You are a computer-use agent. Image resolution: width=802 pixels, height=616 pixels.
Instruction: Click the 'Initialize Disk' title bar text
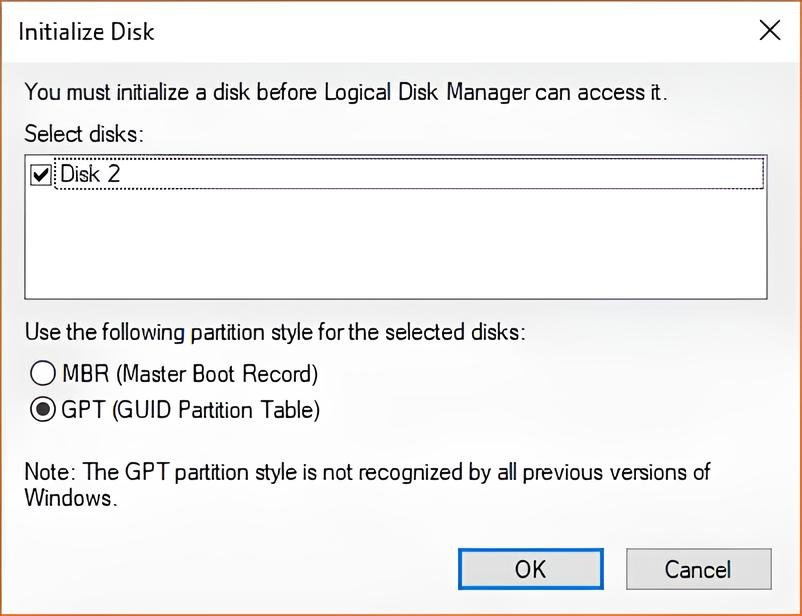[x=86, y=32]
